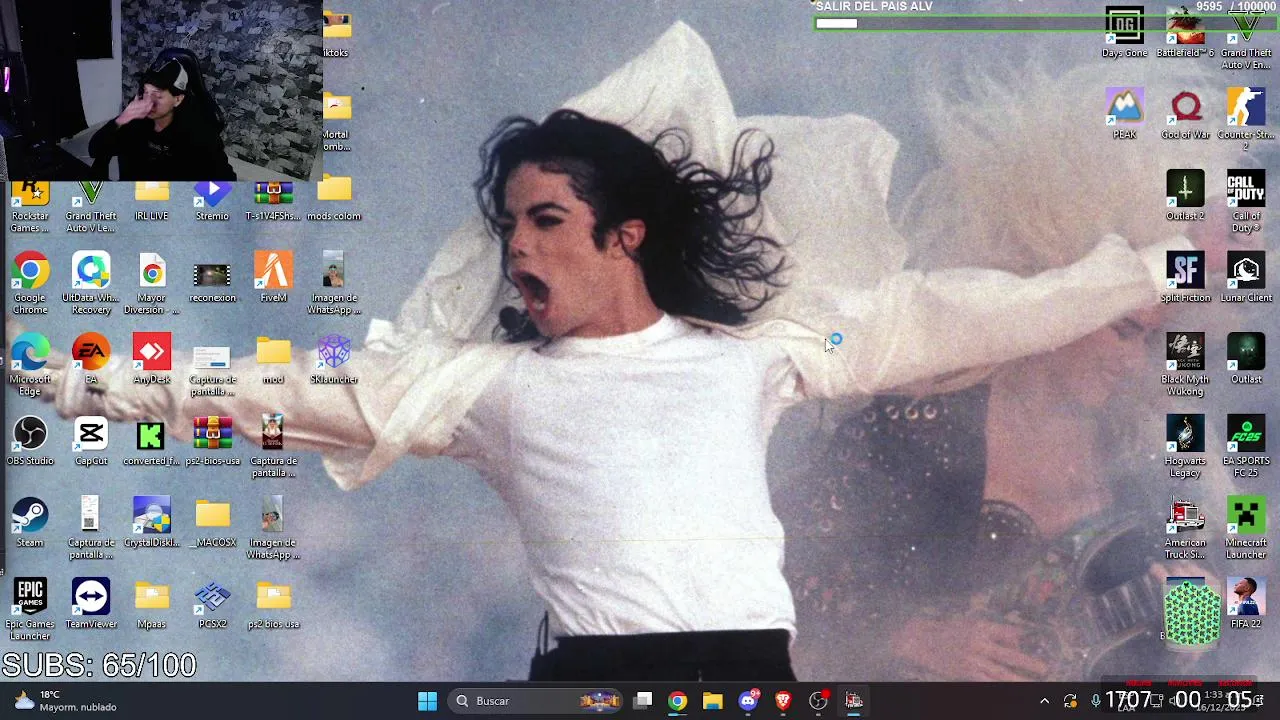Viewport: 1280px width, 720px height.
Task: Switch to American Truck Simulator on taskbar
Action: (x=854, y=701)
